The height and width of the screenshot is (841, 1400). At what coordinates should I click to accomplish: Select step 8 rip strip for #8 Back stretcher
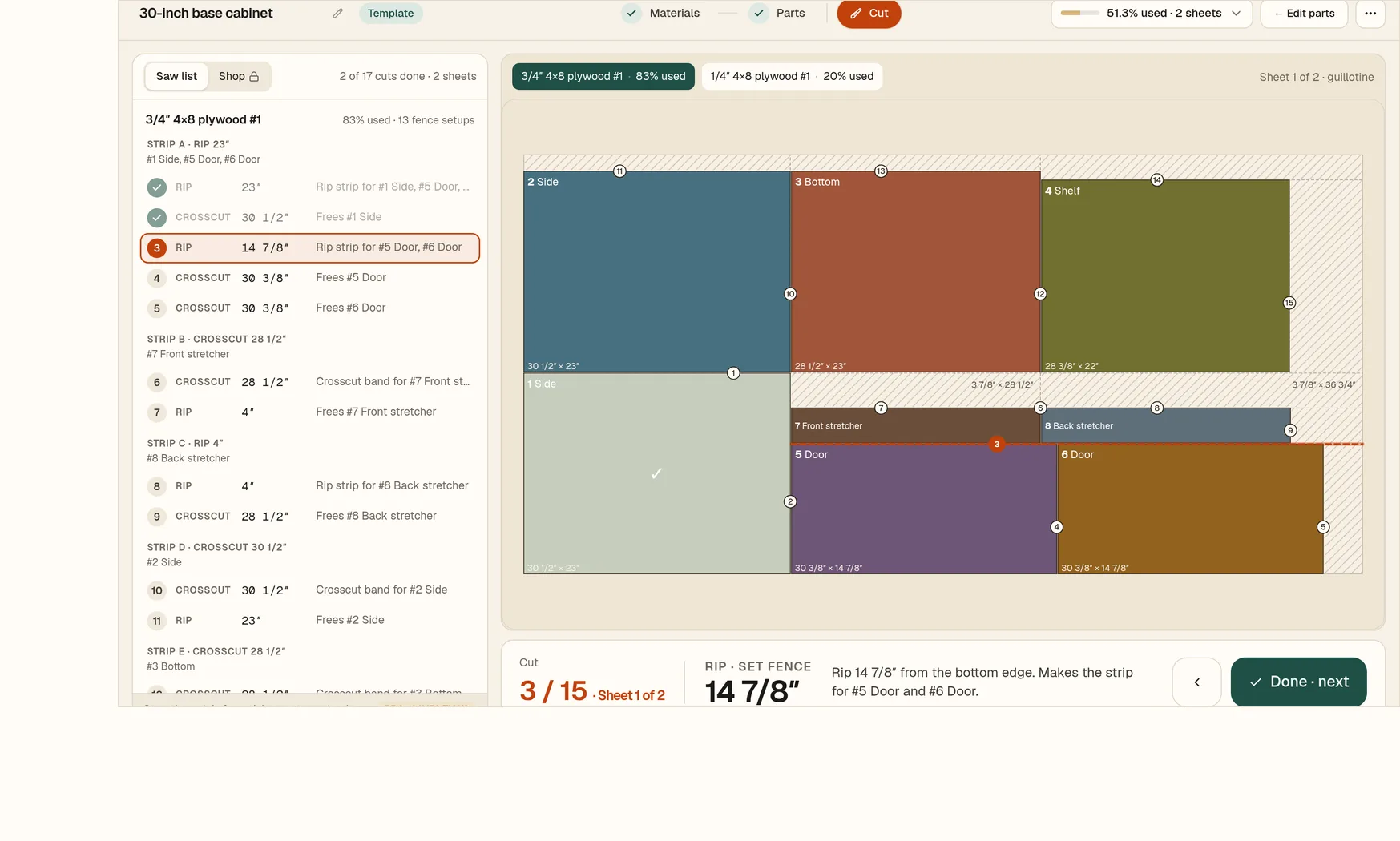tap(310, 486)
